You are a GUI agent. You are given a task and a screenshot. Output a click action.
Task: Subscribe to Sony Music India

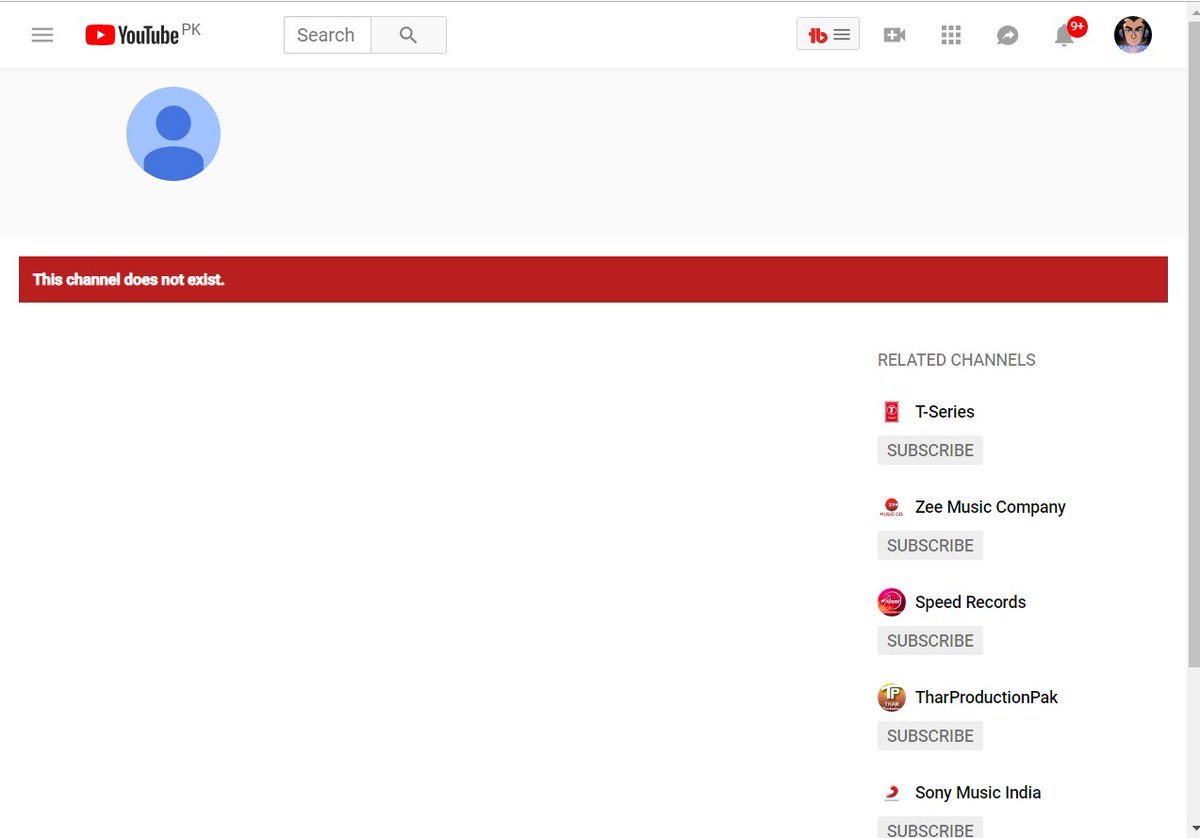point(930,827)
